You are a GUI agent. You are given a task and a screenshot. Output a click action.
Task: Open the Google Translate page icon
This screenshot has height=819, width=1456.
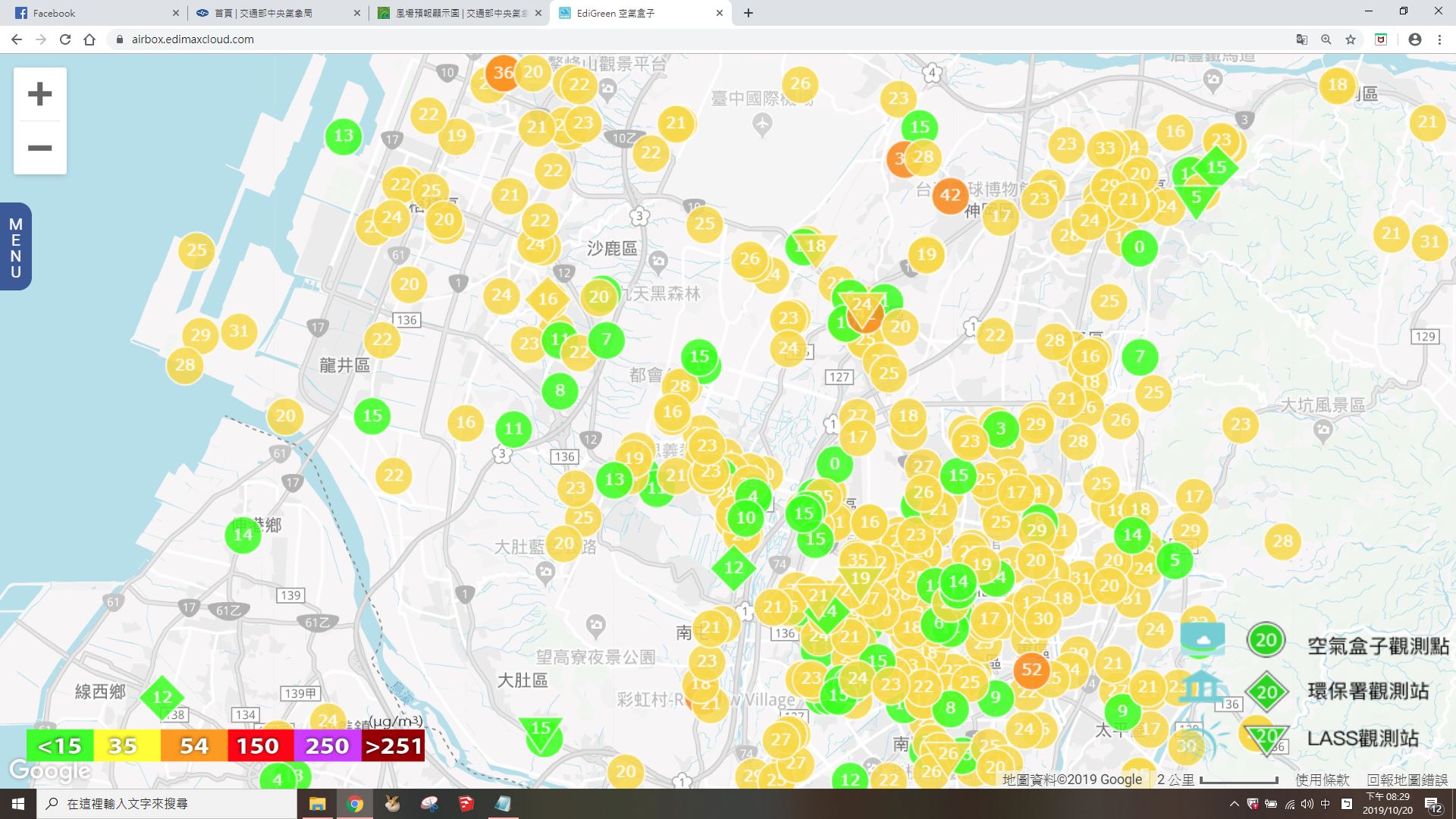click(x=1302, y=39)
